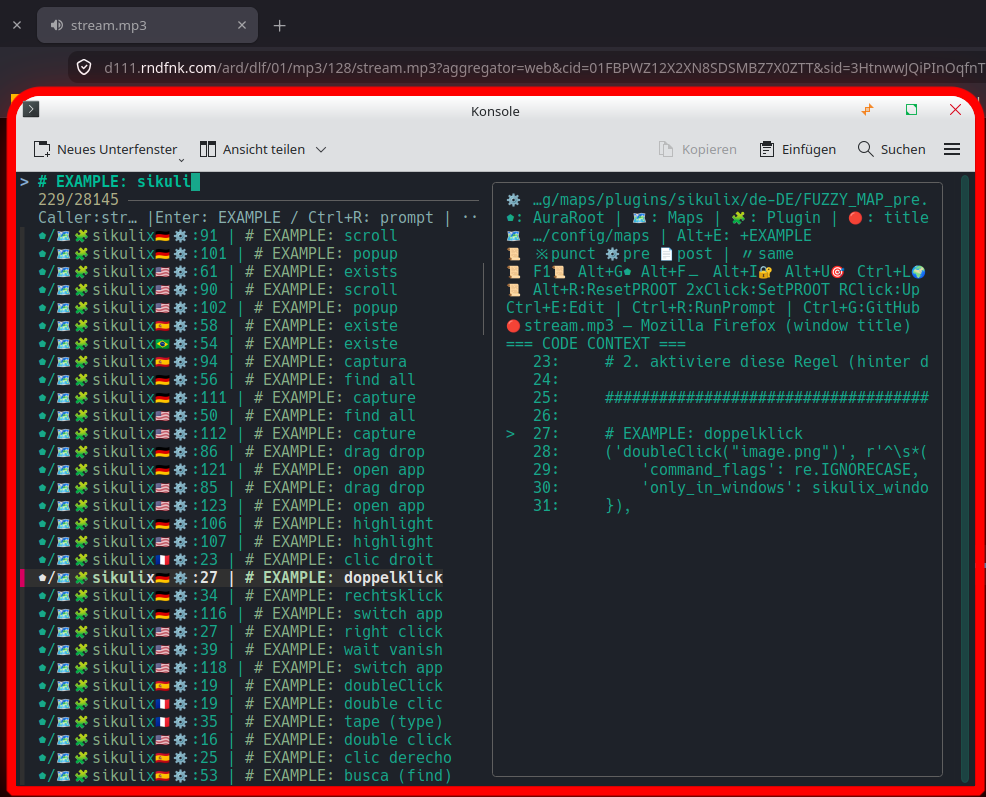Click the Suchen magnifier icon
The width and height of the screenshot is (986, 797).
pos(865,149)
